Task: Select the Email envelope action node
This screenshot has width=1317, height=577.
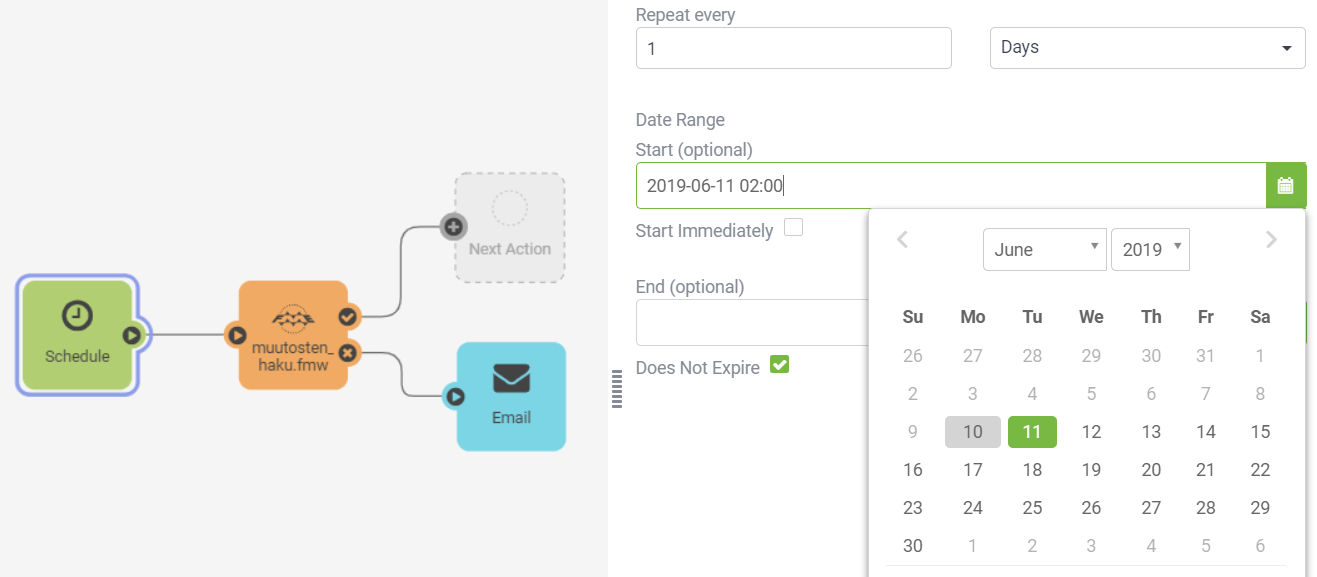Action: 511,397
